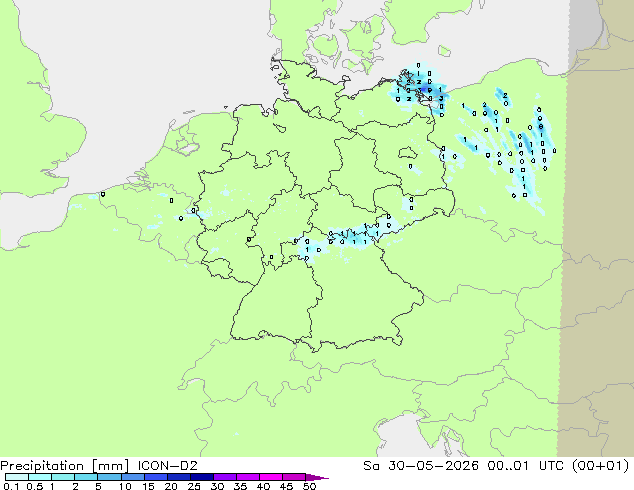Viewport: 634px width, 490px height.
Task: Choose the 25–30 mm dark navy legend box
Action: [201, 477]
